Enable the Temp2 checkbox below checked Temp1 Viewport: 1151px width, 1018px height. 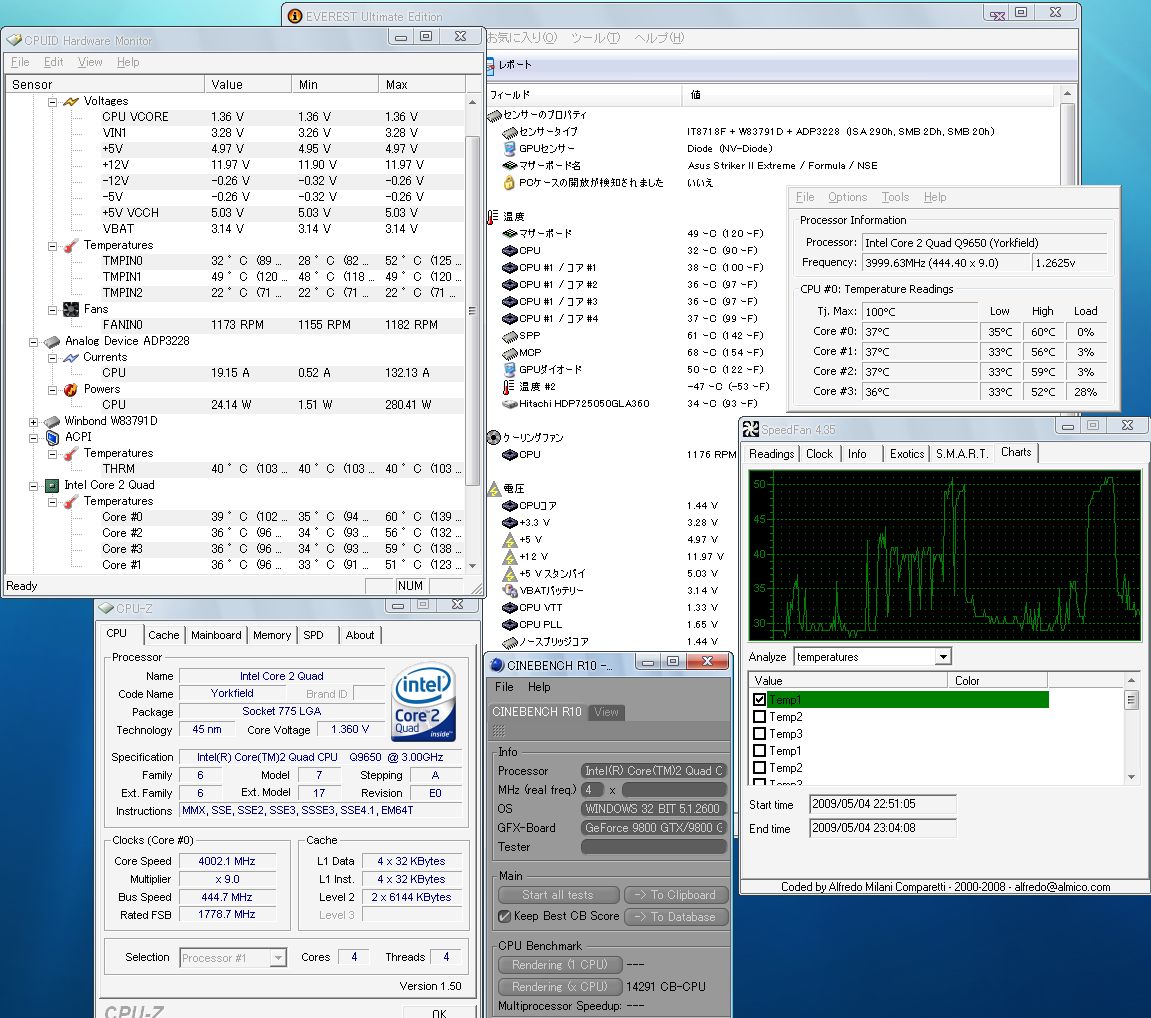tap(759, 717)
